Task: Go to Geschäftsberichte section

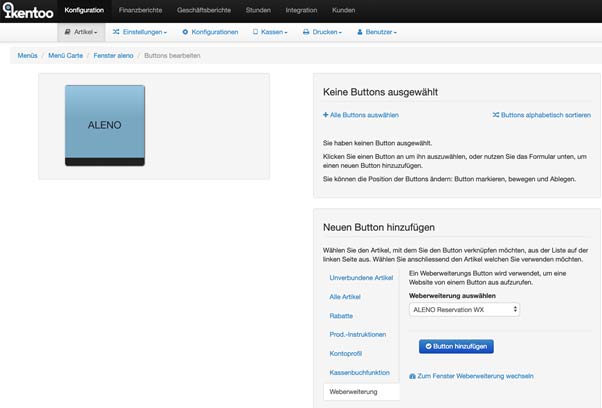Action: pyautogui.click(x=204, y=10)
